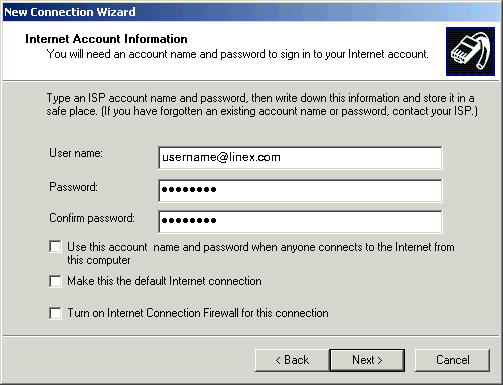503x385 pixels.
Task: Click the 'User name:' label
Action: pyautogui.click(x=76, y=153)
